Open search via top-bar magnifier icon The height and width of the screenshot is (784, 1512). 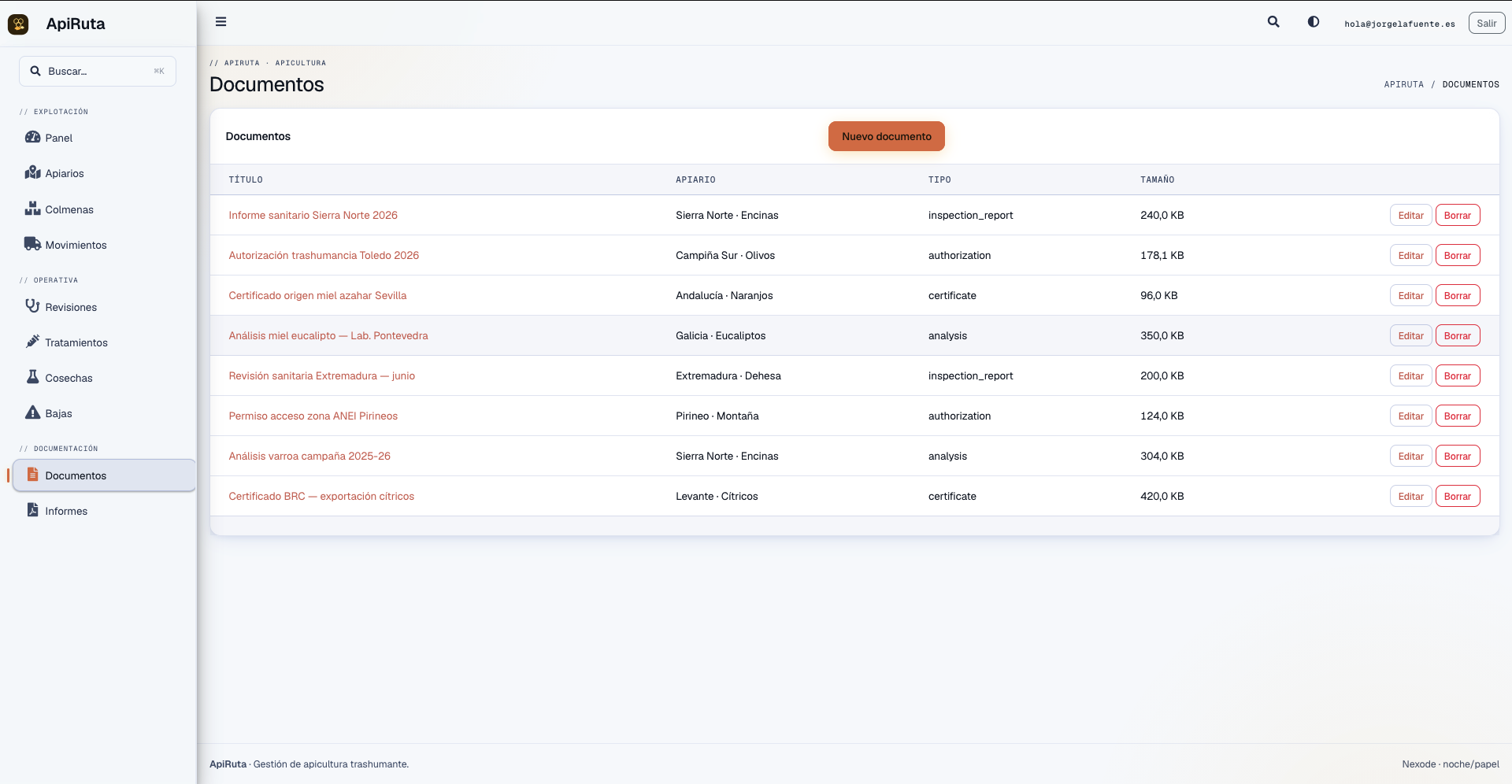1273,22
